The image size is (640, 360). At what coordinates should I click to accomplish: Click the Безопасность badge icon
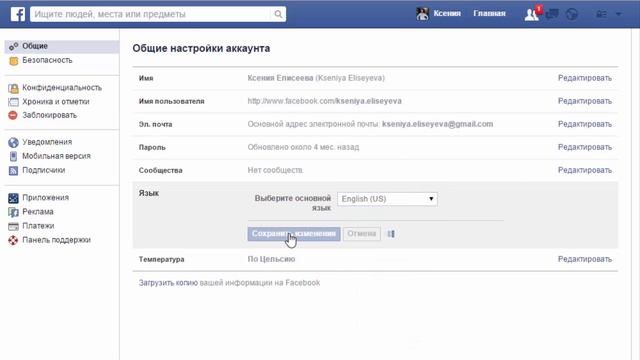click(x=13, y=61)
